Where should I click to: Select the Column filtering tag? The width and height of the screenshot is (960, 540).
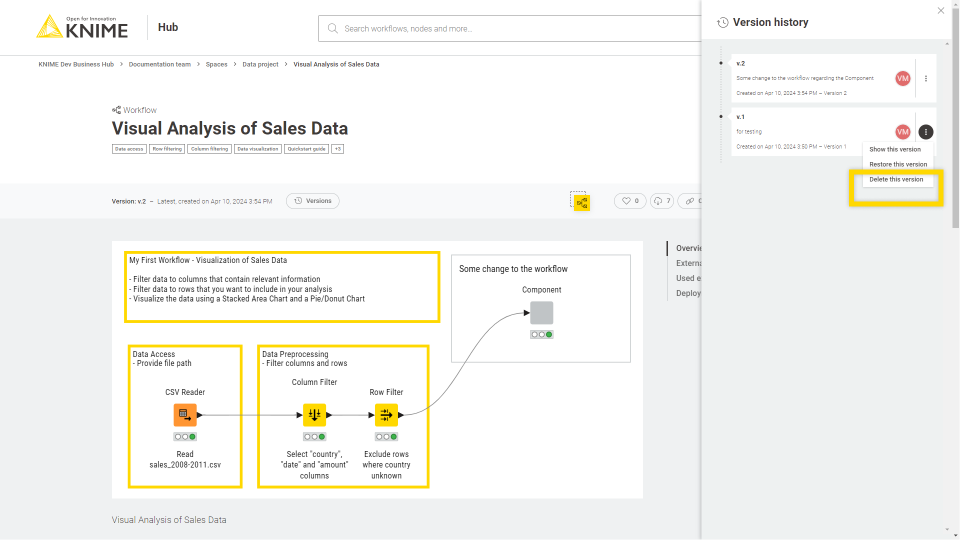click(x=209, y=149)
